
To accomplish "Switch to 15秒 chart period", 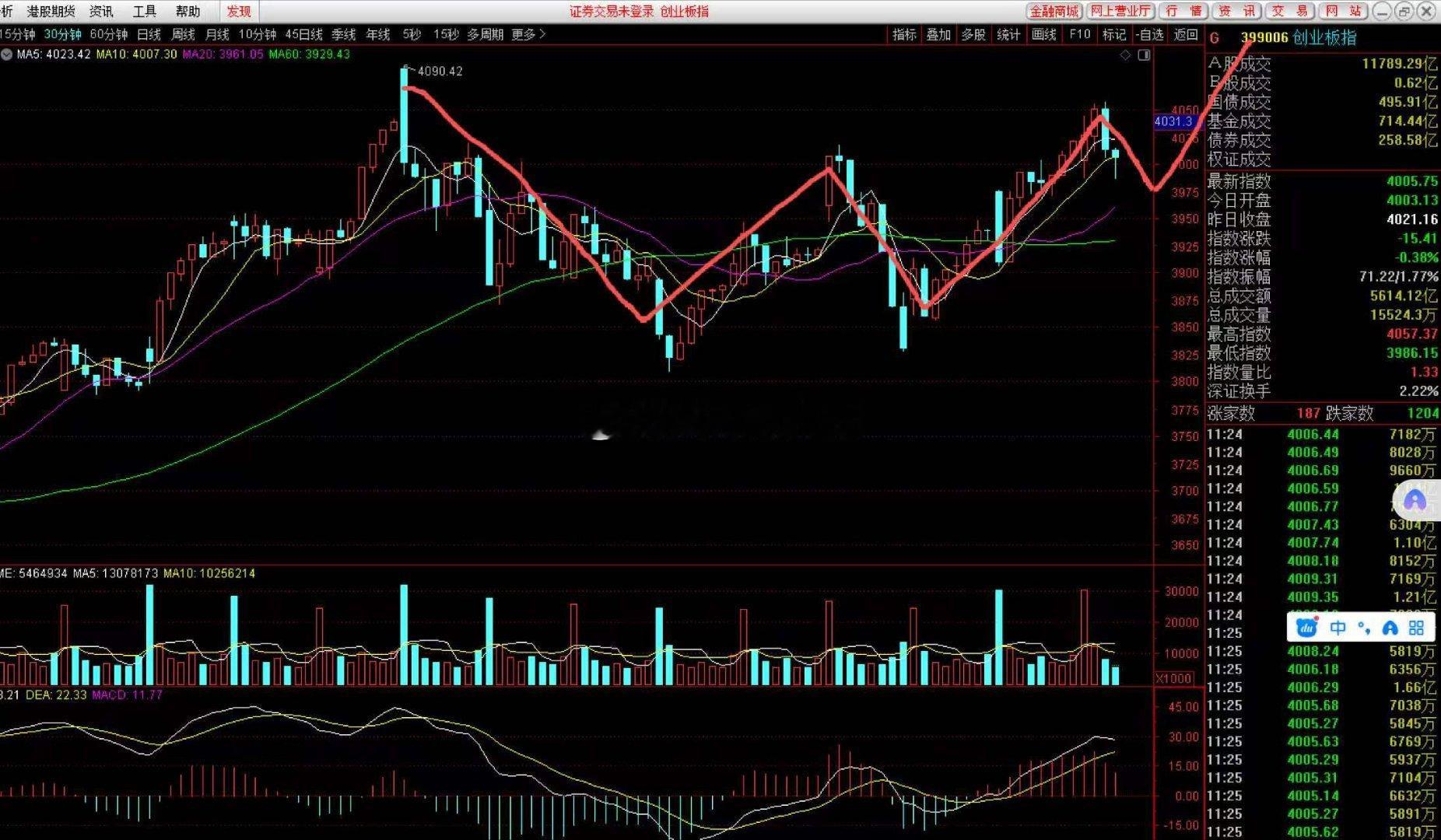I will point(446,35).
